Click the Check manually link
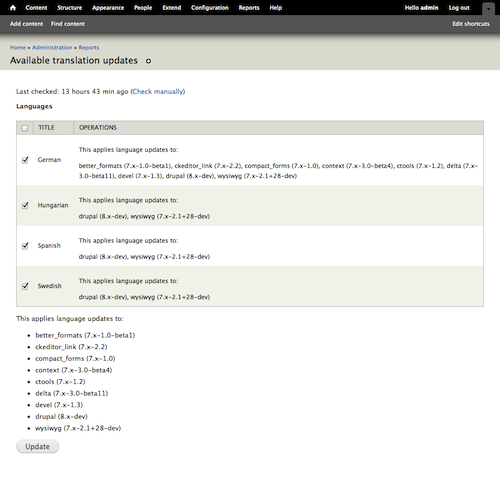The height and width of the screenshot is (487, 500). tap(158, 92)
